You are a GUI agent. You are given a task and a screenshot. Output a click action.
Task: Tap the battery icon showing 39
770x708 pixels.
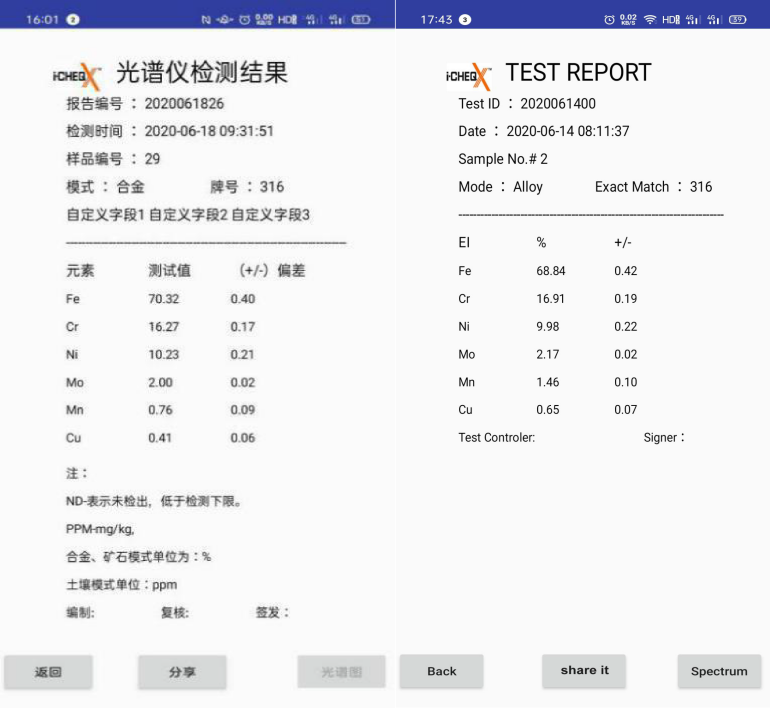[738, 19]
